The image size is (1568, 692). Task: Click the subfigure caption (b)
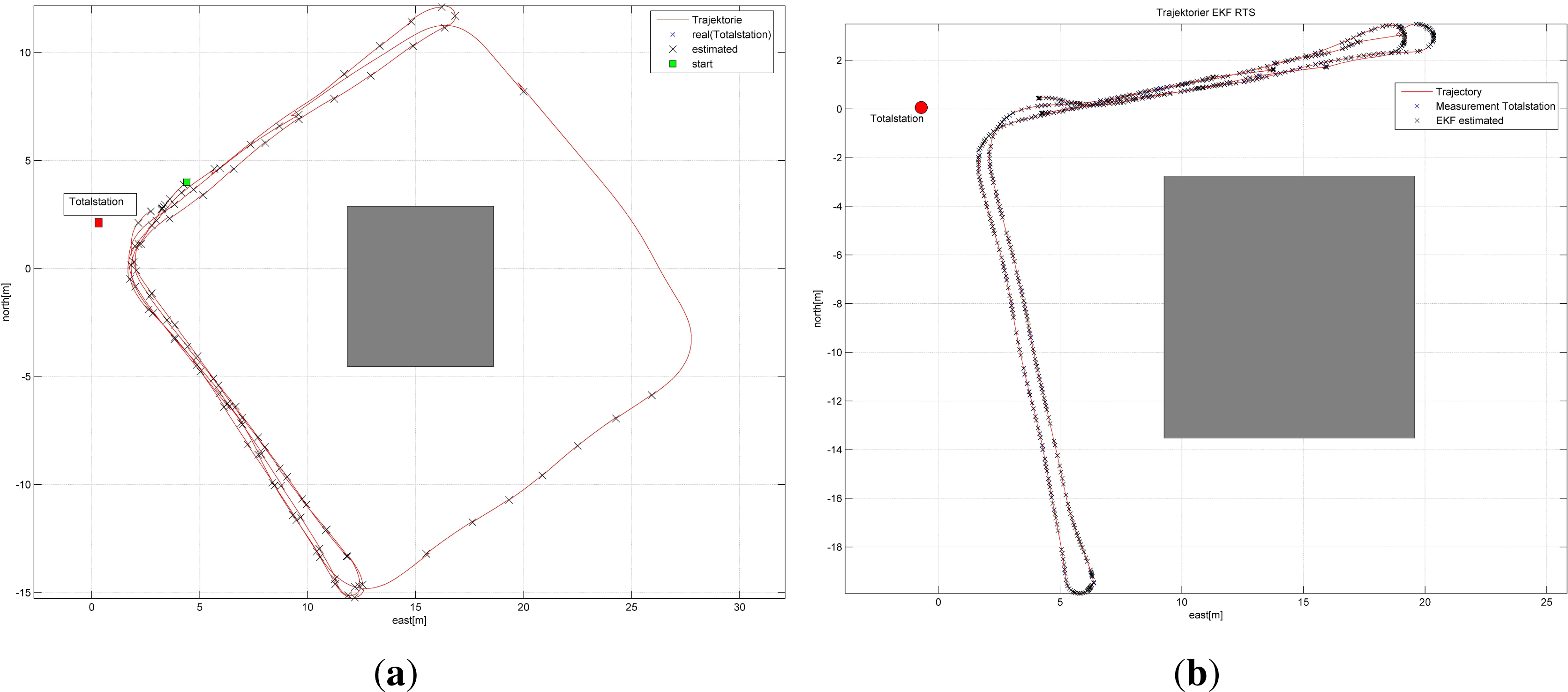[x=1196, y=673]
